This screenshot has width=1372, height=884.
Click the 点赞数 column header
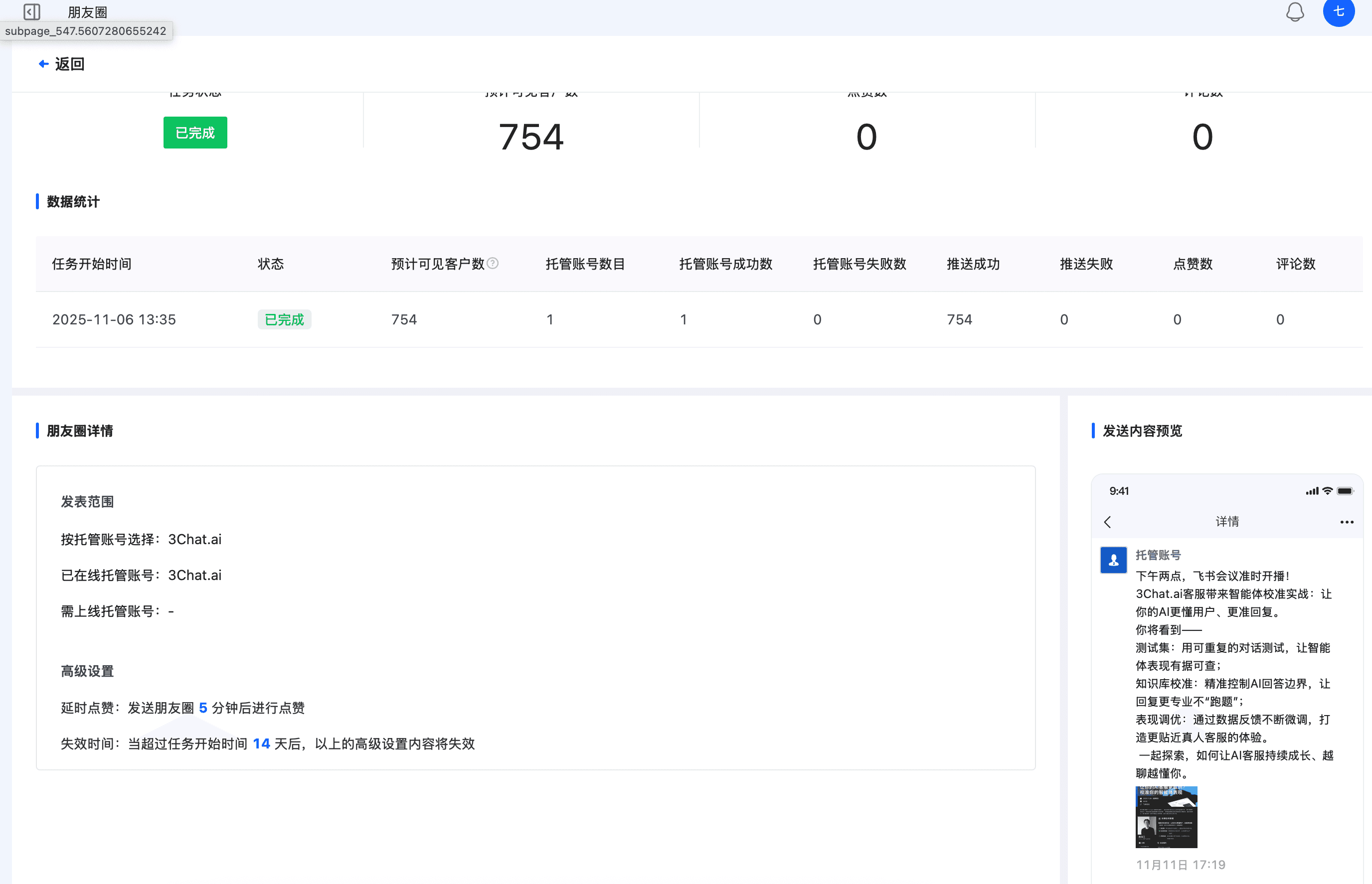[x=1192, y=264]
